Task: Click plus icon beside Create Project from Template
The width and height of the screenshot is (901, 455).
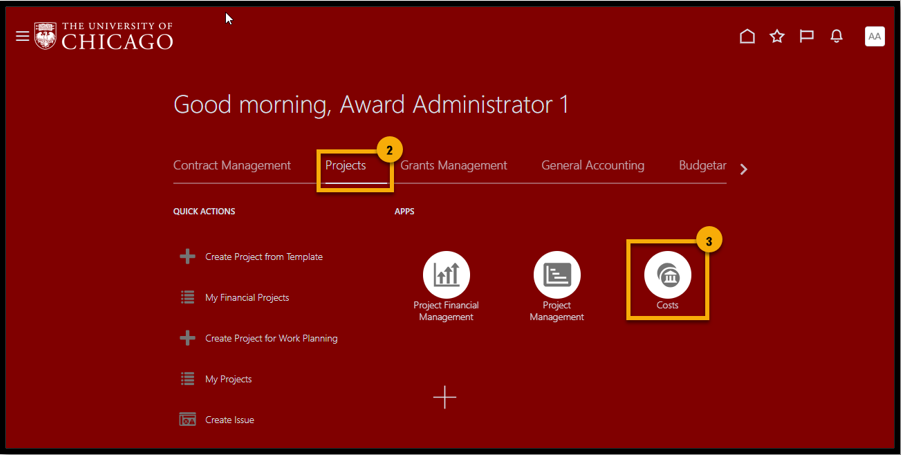Action: click(187, 256)
